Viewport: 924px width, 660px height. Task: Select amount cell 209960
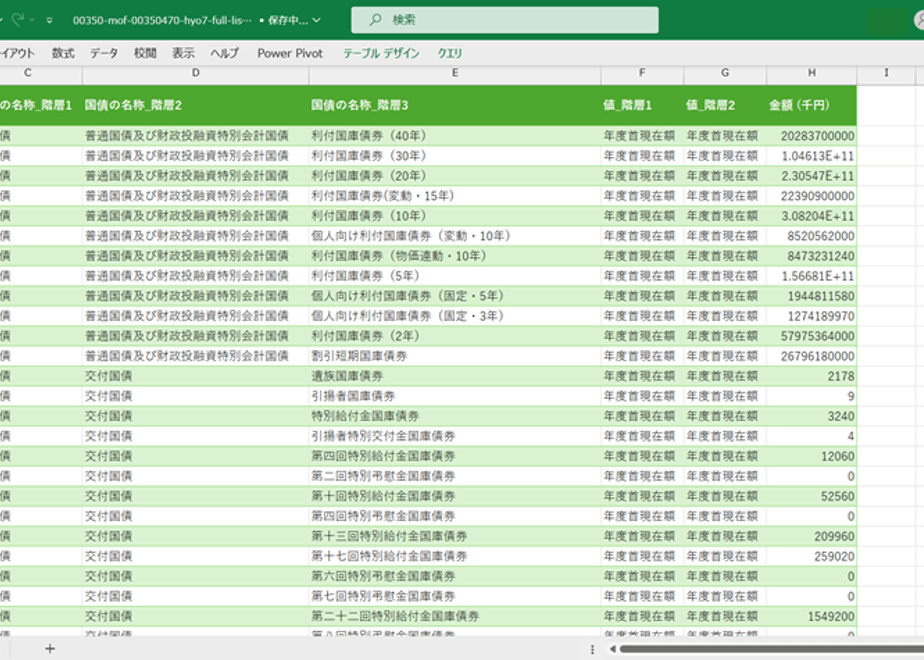811,536
